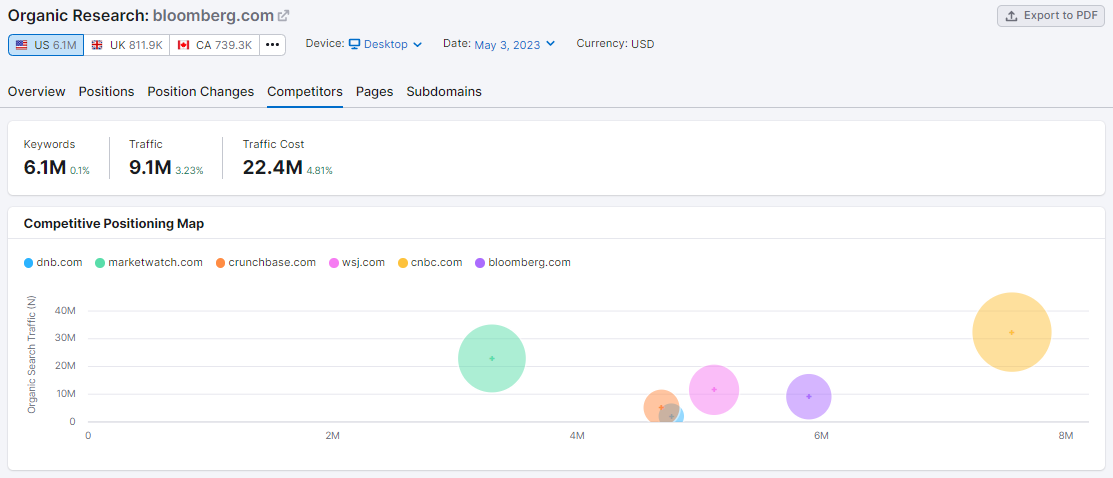
Task: Open the Date May 3, 2023 picker
Action: pyautogui.click(x=514, y=44)
